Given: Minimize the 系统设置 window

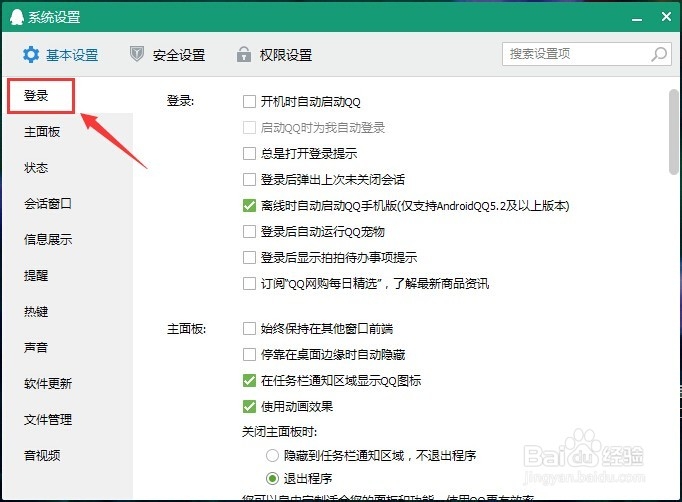Looking at the screenshot, I should click(x=637, y=19).
